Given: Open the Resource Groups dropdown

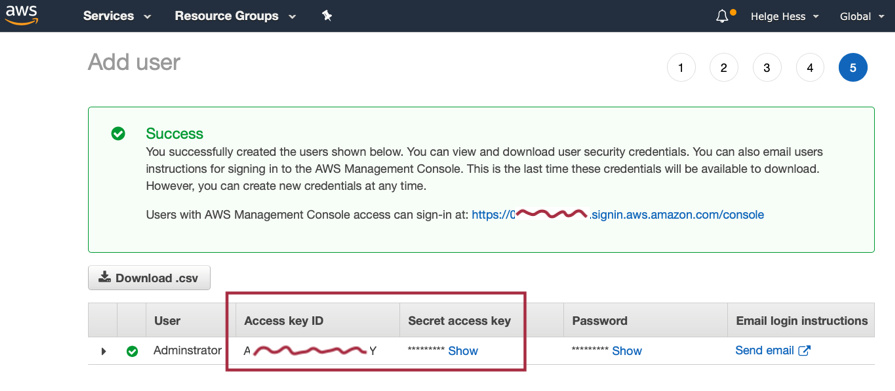Looking at the screenshot, I should tap(235, 16).
